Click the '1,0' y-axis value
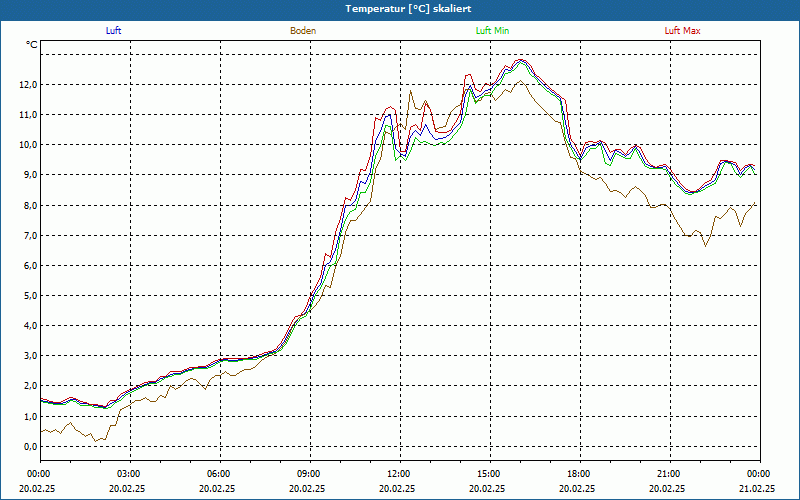 pyautogui.click(x=30, y=417)
